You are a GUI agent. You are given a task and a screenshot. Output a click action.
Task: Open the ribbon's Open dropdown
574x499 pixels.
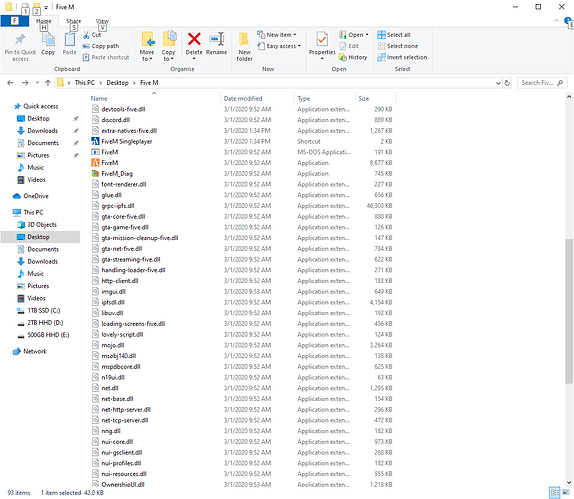tap(354, 35)
